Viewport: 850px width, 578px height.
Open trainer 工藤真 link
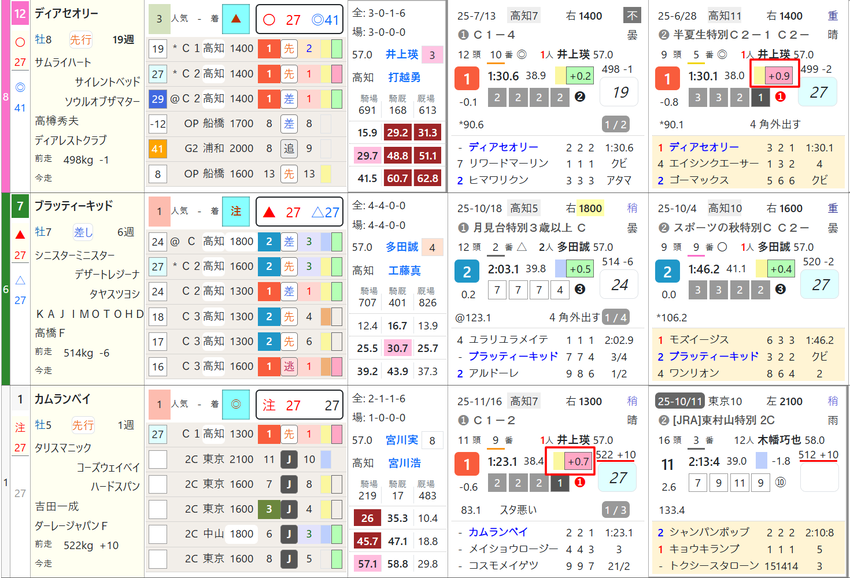click(x=404, y=271)
